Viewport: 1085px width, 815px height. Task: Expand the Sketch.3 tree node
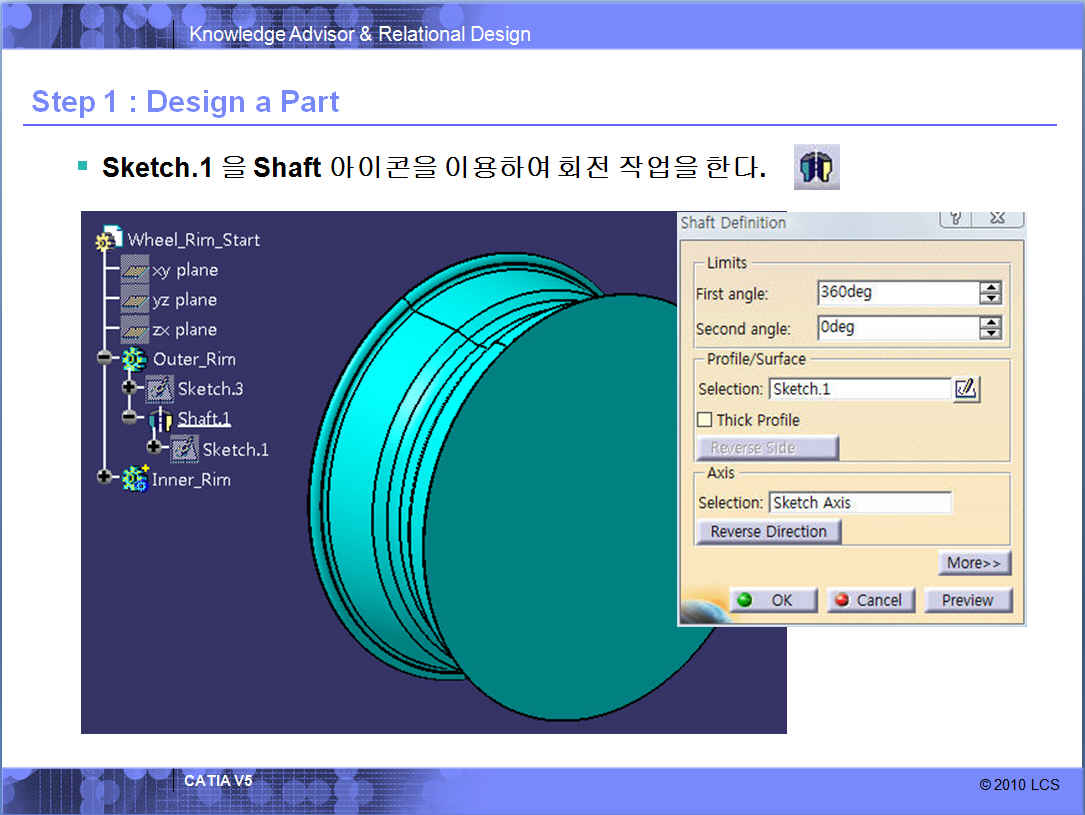click(129, 387)
